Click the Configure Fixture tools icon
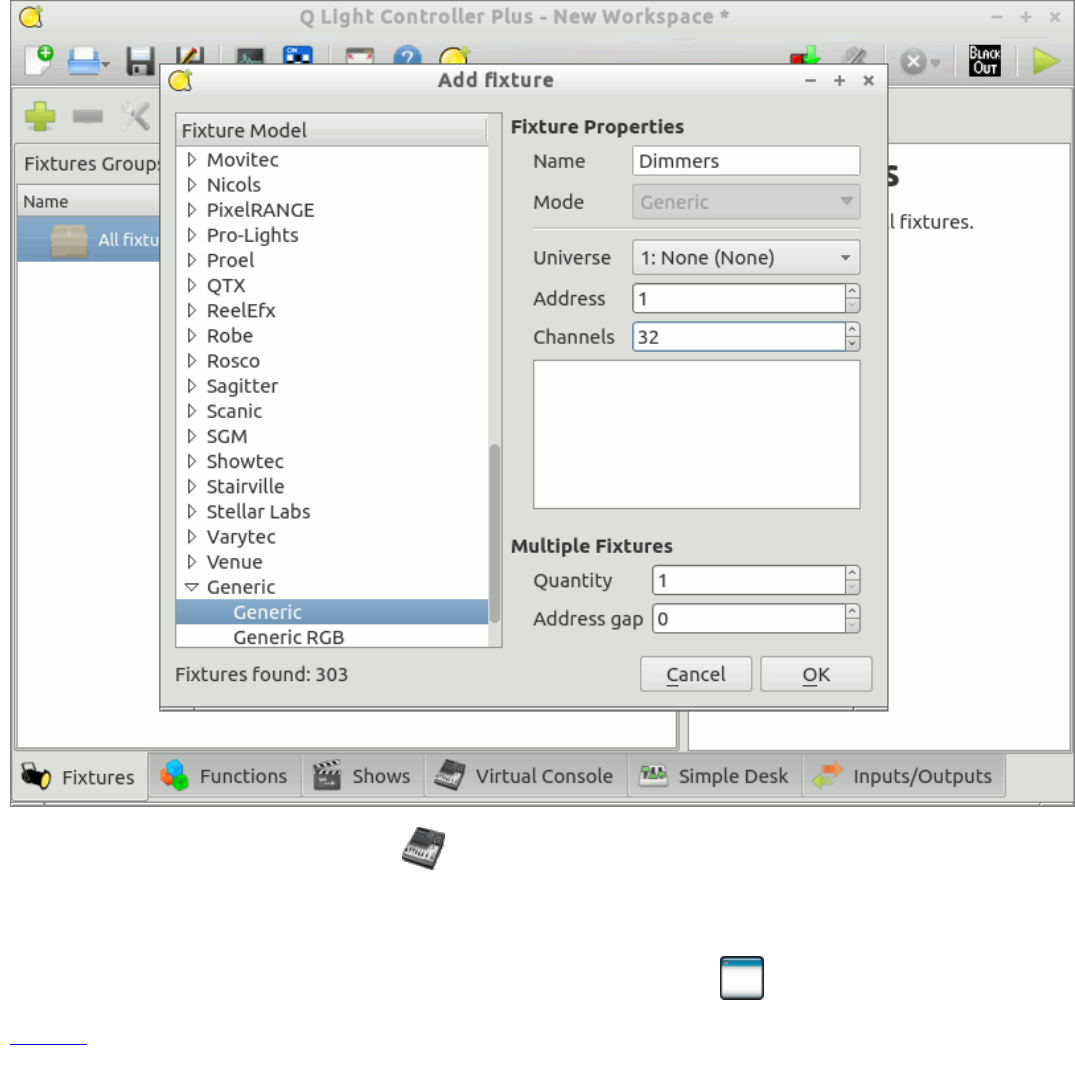The image size is (1075, 1092). click(135, 116)
